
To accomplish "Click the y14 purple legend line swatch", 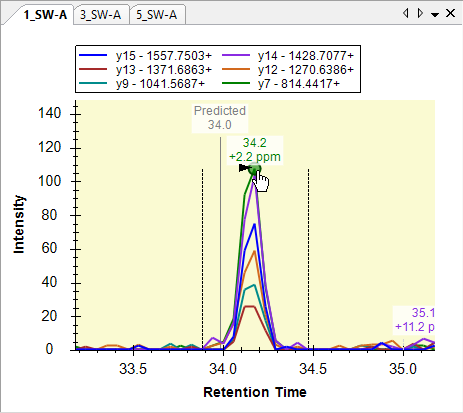I will tap(236, 55).
